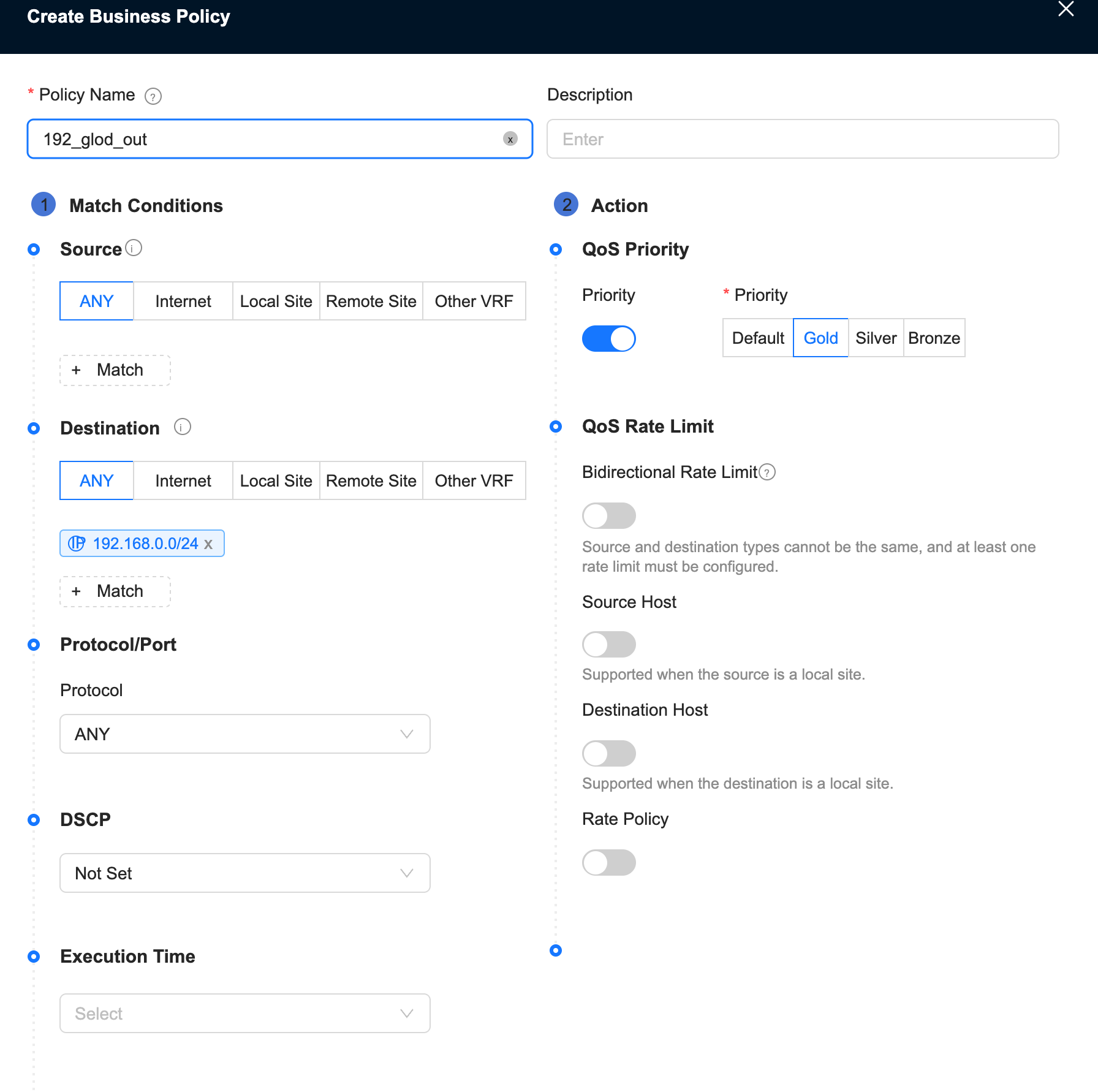Clear the Policy Name field text
Screen dimensions: 1098x1092
[x=510, y=139]
